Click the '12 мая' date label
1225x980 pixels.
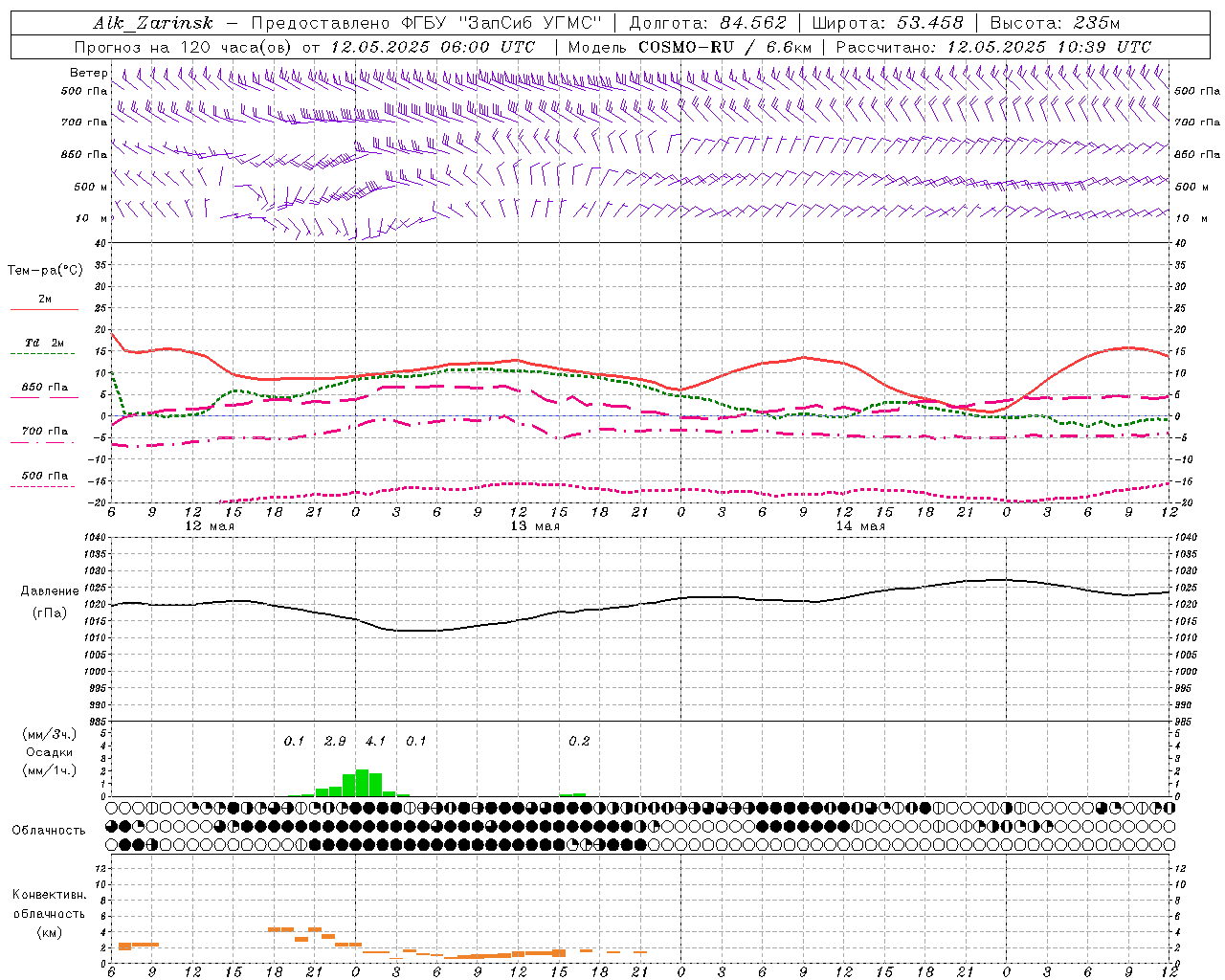click(x=209, y=526)
